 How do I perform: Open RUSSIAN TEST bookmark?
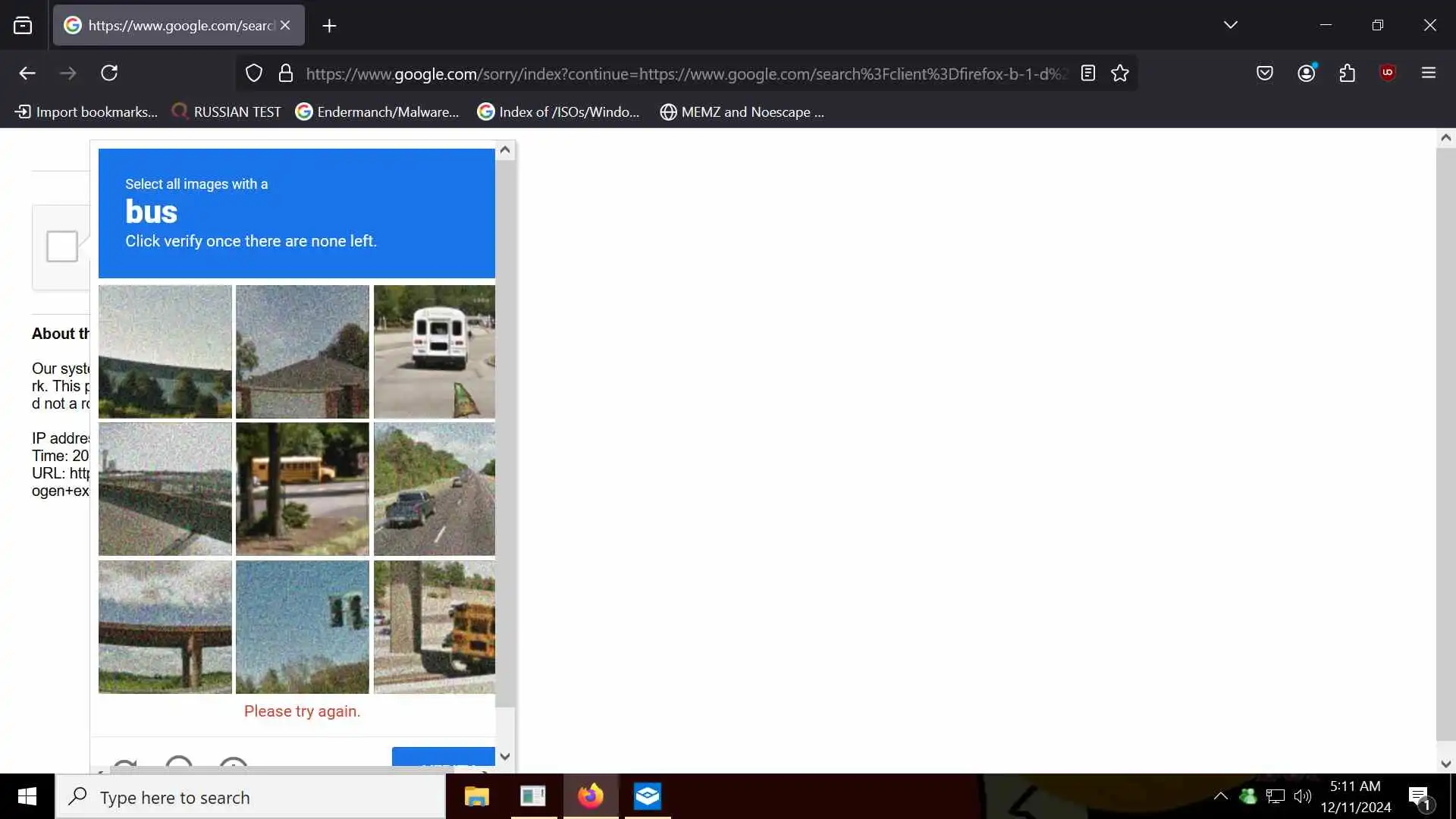pos(227,112)
